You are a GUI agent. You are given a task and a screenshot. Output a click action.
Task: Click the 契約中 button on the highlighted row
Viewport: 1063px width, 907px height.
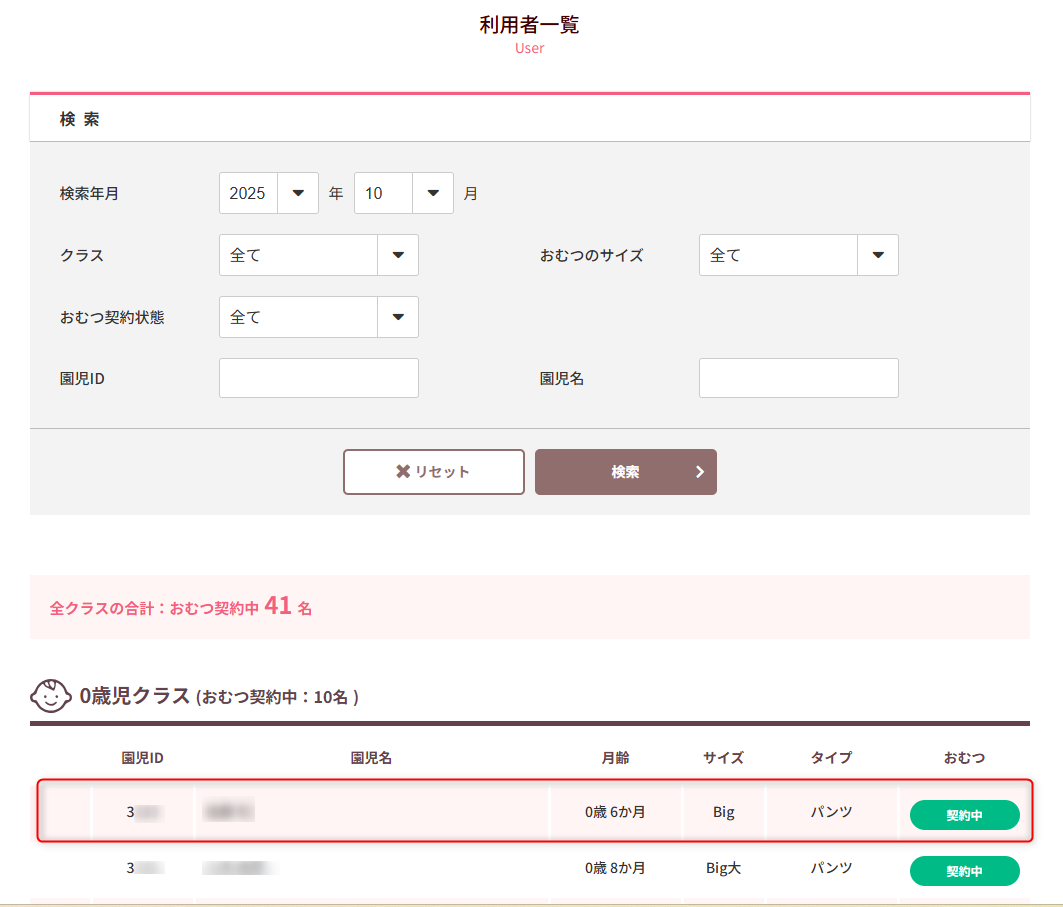coord(964,815)
